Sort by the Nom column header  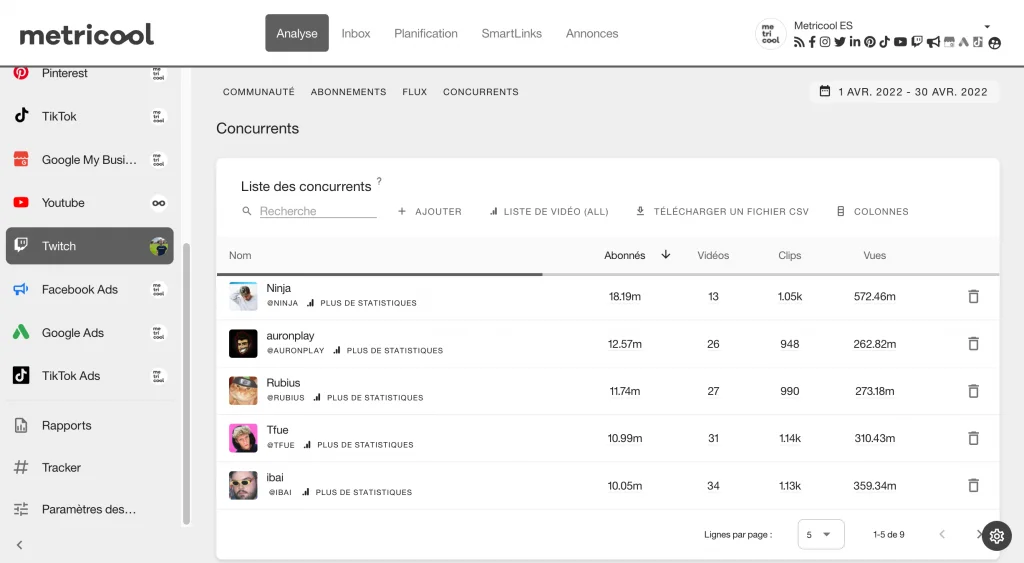(240, 255)
